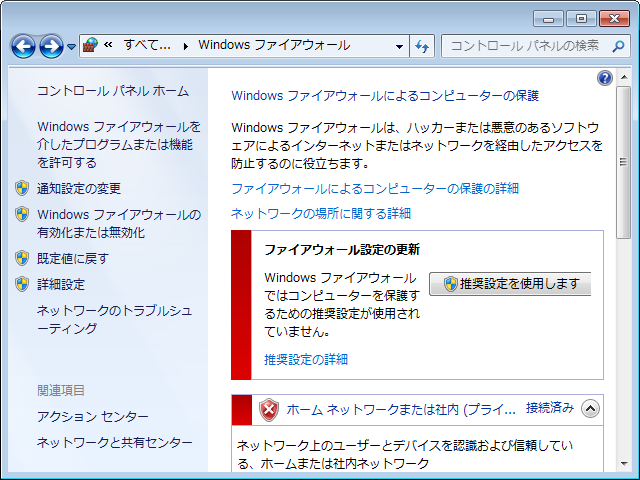Viewport: 640px width, 480px height.
Task: Click Windows ファイアウォールによるコンピューターの保護 title
Action: tap(385, 96)
